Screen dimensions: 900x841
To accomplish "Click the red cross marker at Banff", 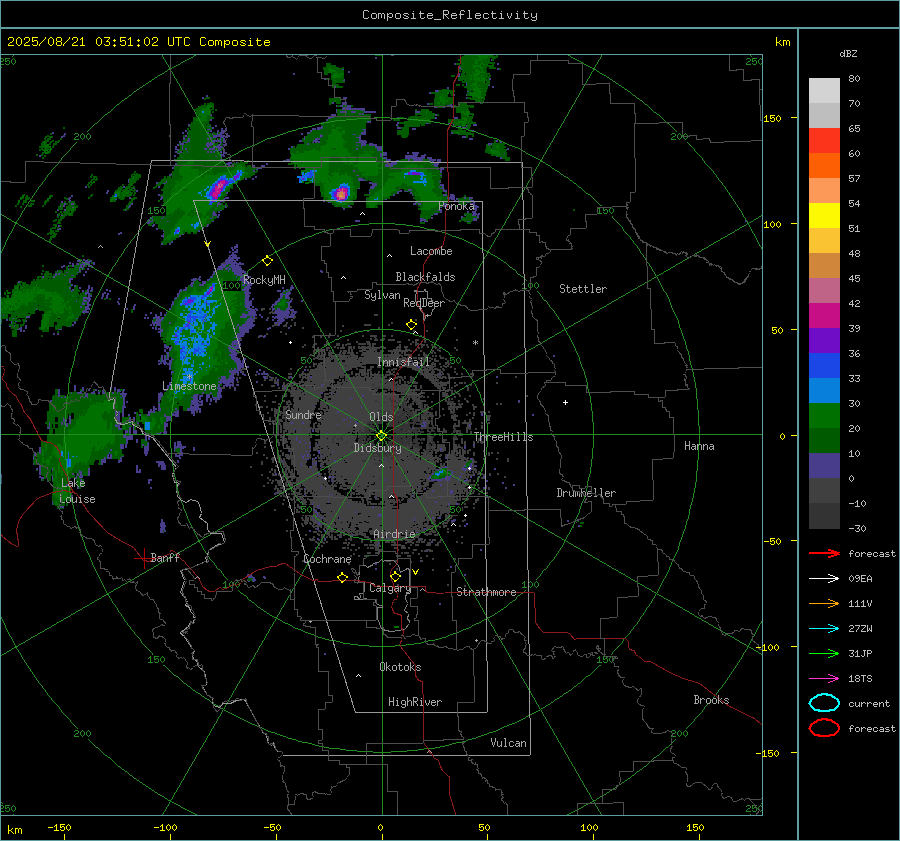I will [x=143, y=558].
